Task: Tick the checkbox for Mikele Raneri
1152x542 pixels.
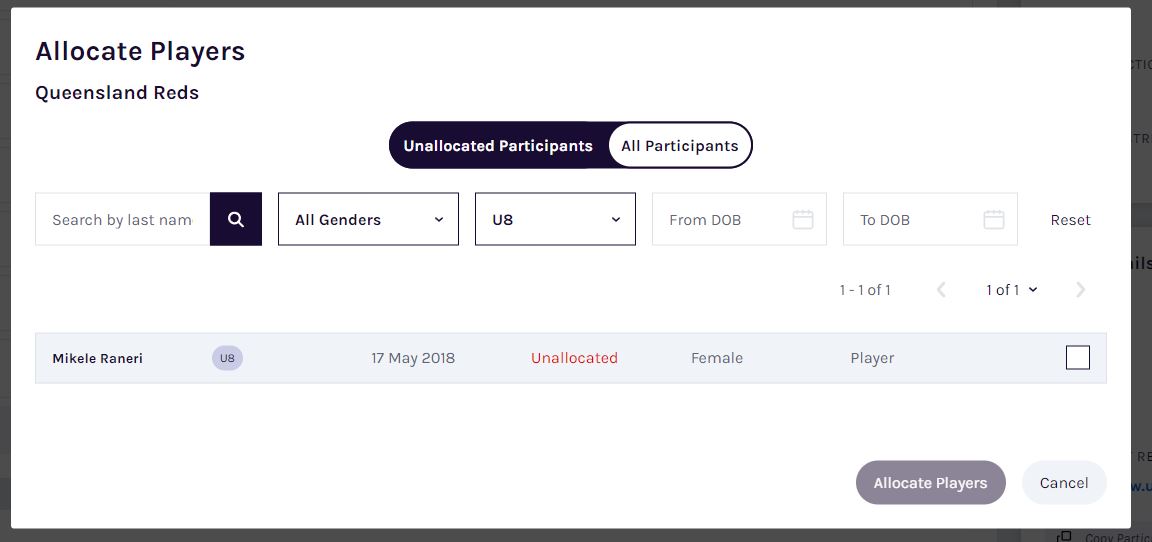Action: [x=1078, y=358]
